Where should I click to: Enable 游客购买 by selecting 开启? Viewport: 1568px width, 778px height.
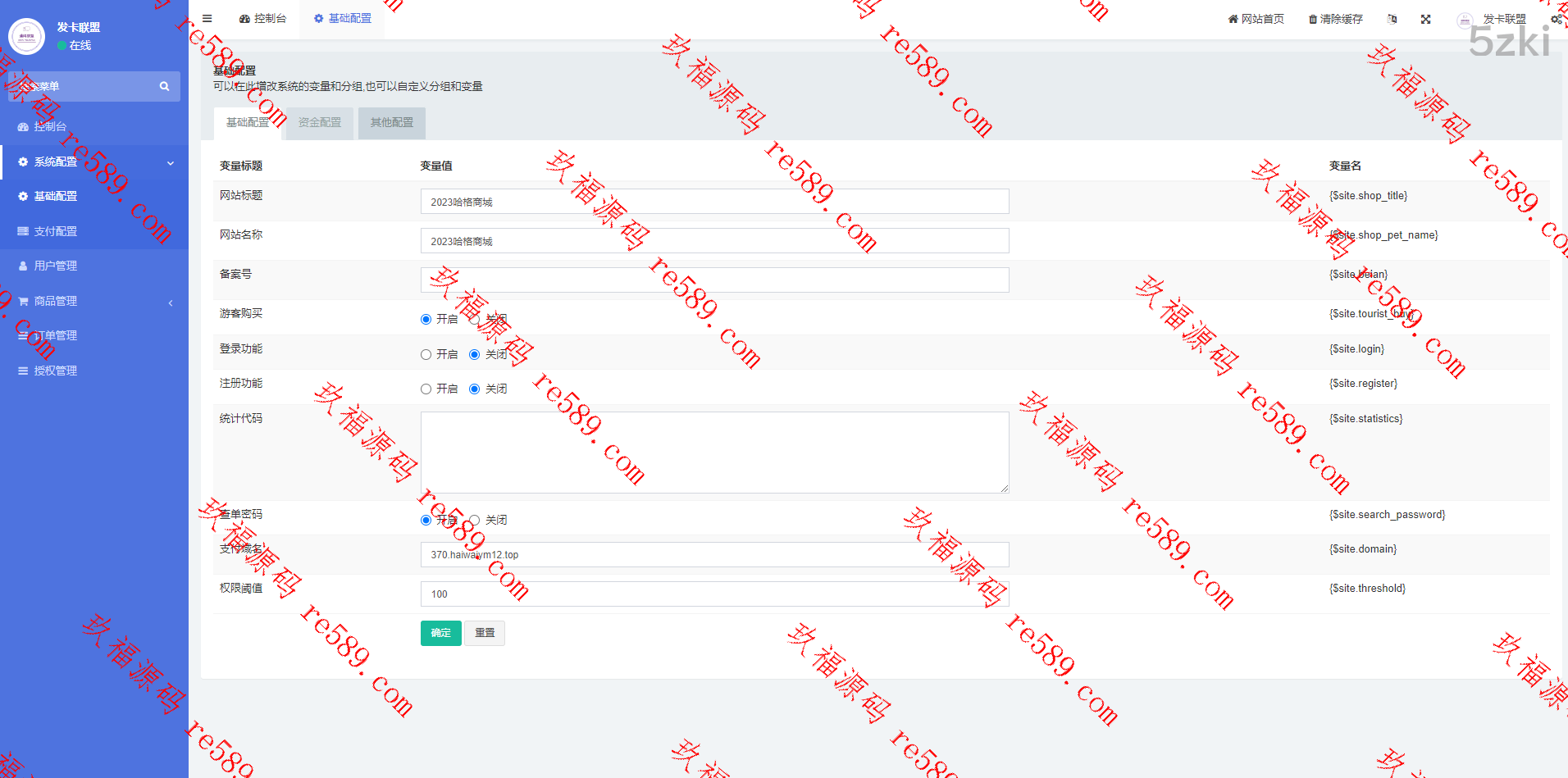click(x=426, y=320)
